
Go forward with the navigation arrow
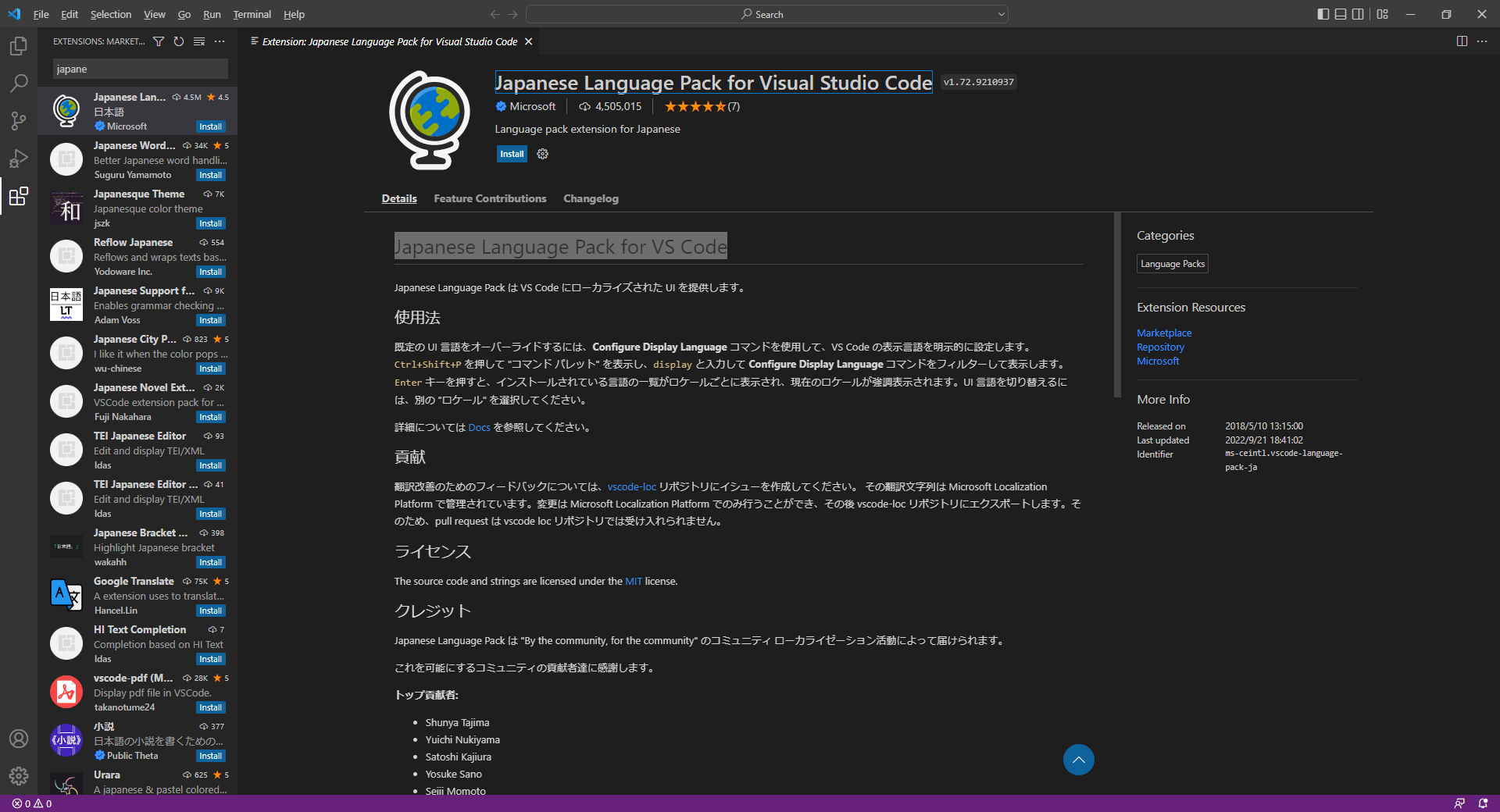[x=512, y=14]
